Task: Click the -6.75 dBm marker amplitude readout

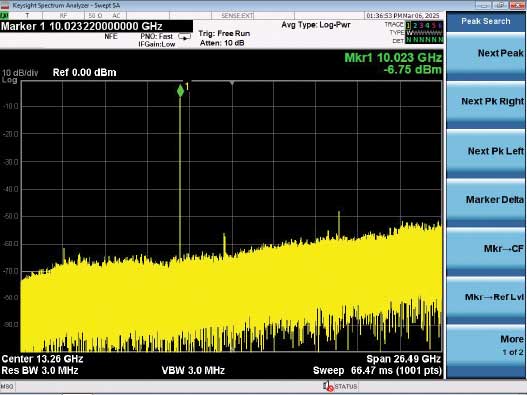Action: tap(412, 70)
